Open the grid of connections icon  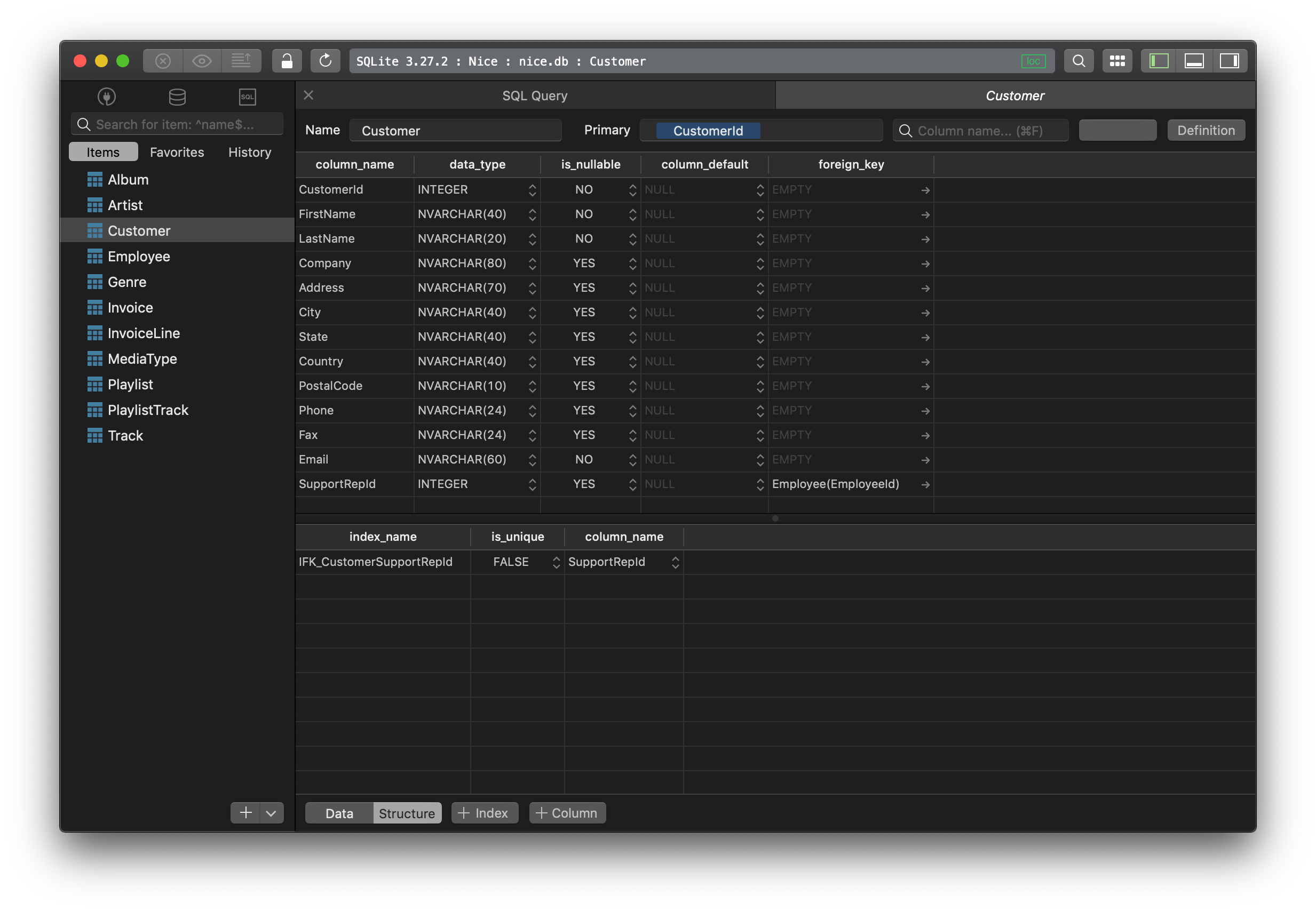point(1117,61)
